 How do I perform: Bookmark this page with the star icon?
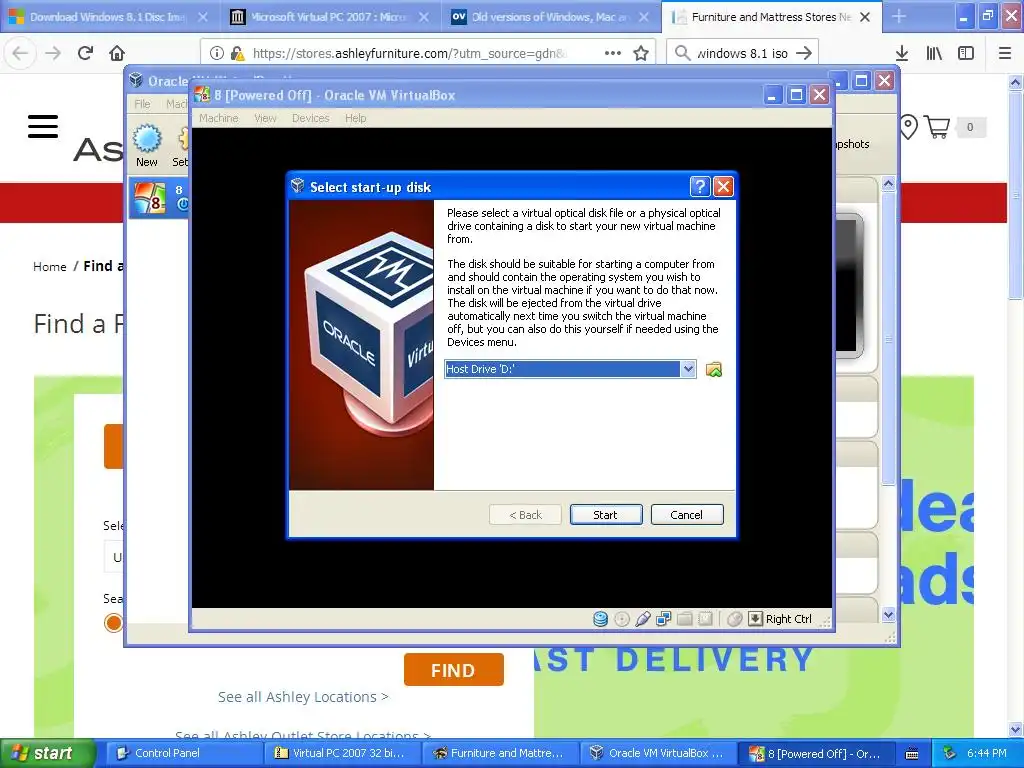(641, 54)
